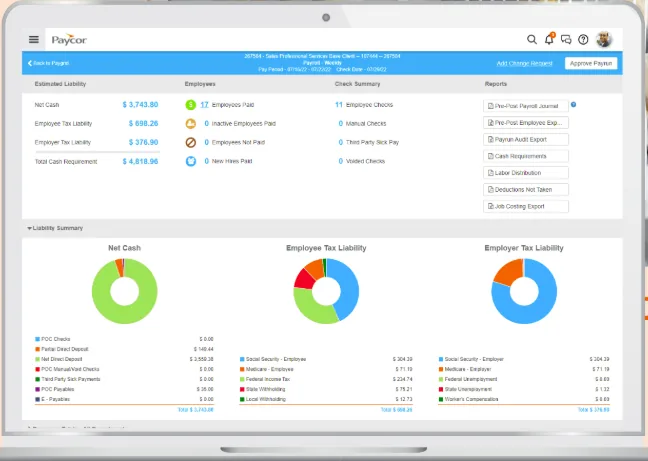The image size is (648, 461).
Task: Click the Approve Payrun button
Action: click(x=591, y=63)
